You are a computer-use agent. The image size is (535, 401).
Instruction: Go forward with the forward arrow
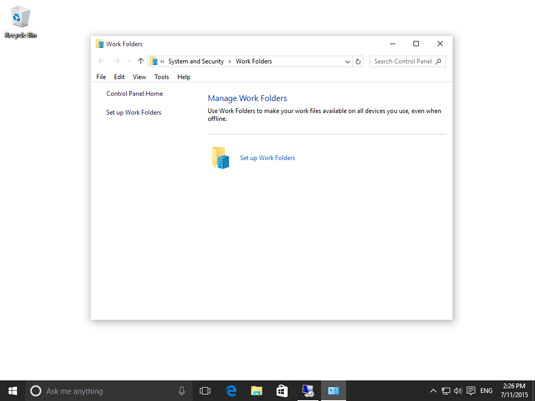116,61
